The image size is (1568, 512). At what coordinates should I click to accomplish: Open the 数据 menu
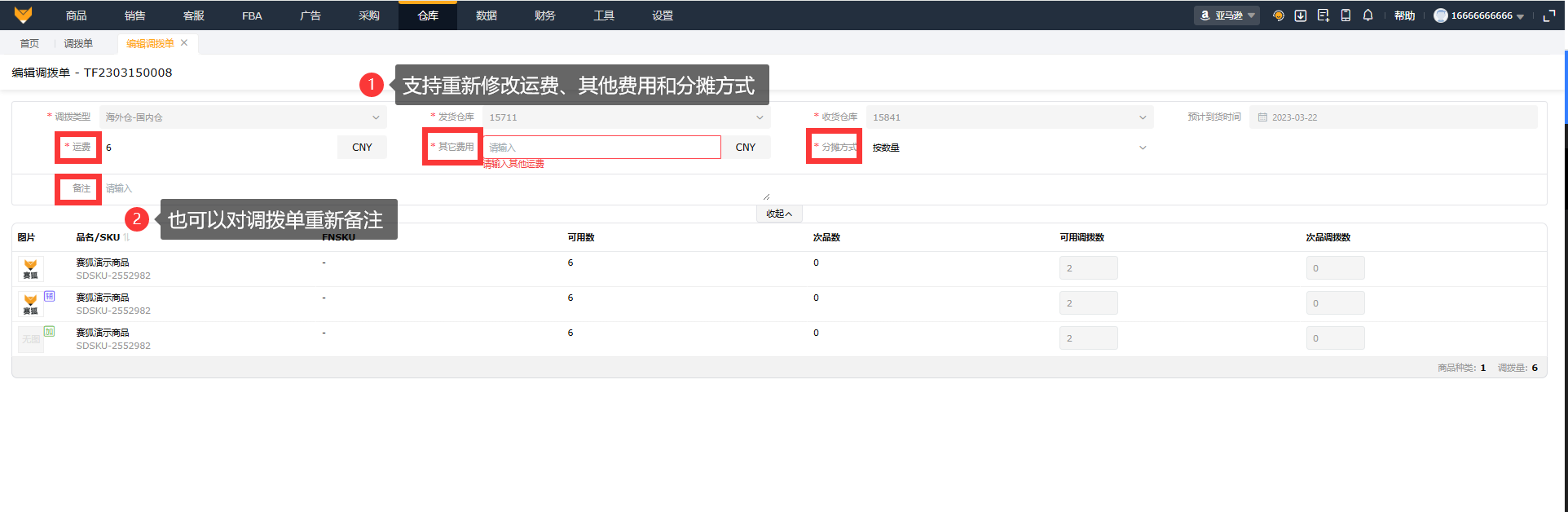tap(487, 15)
